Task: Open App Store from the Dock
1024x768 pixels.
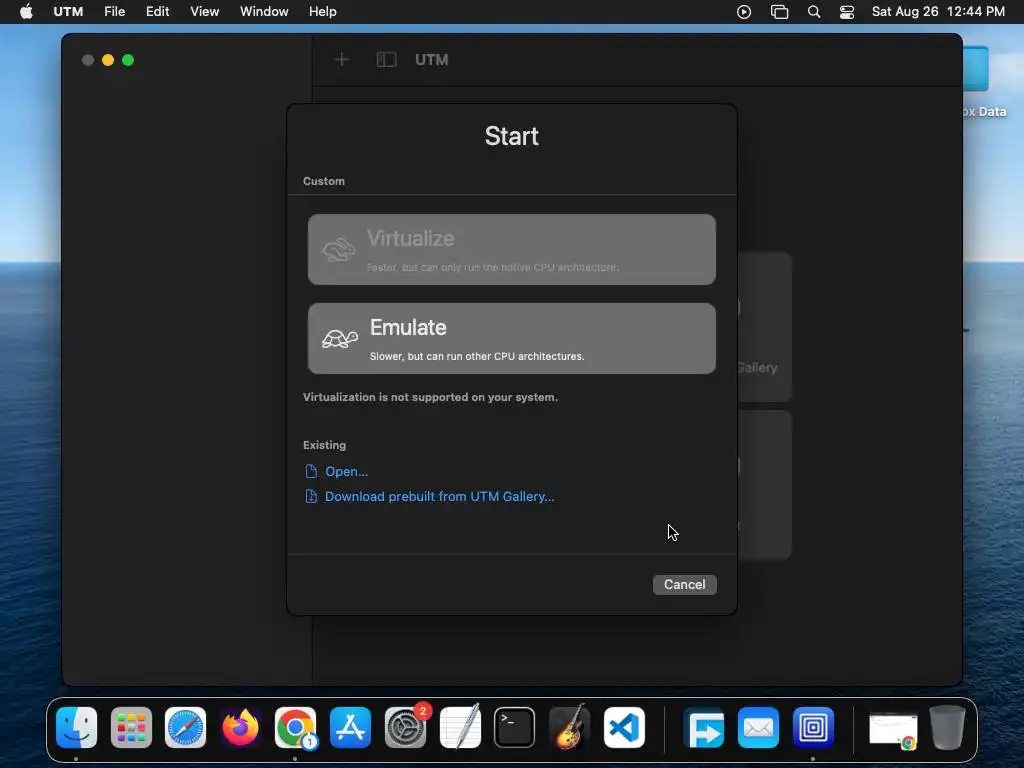Action: (350, 728)
